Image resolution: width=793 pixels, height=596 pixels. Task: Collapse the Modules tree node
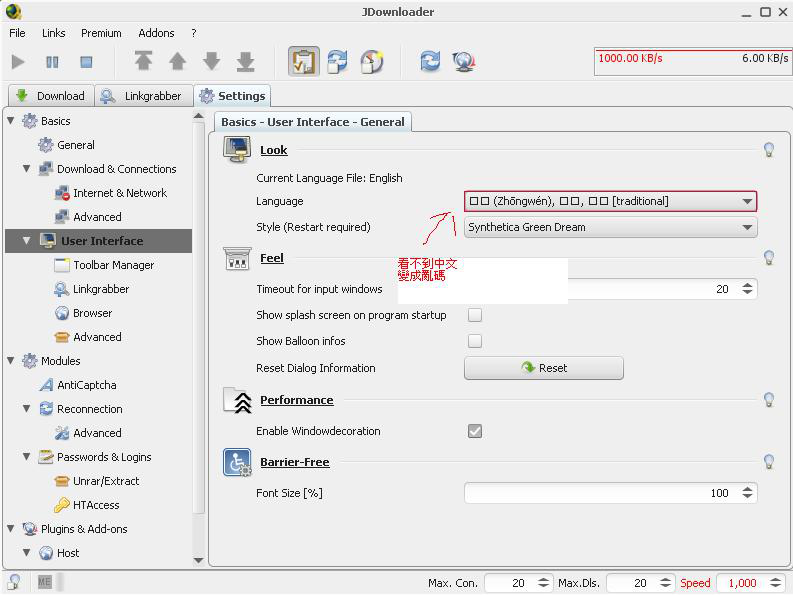11,361
